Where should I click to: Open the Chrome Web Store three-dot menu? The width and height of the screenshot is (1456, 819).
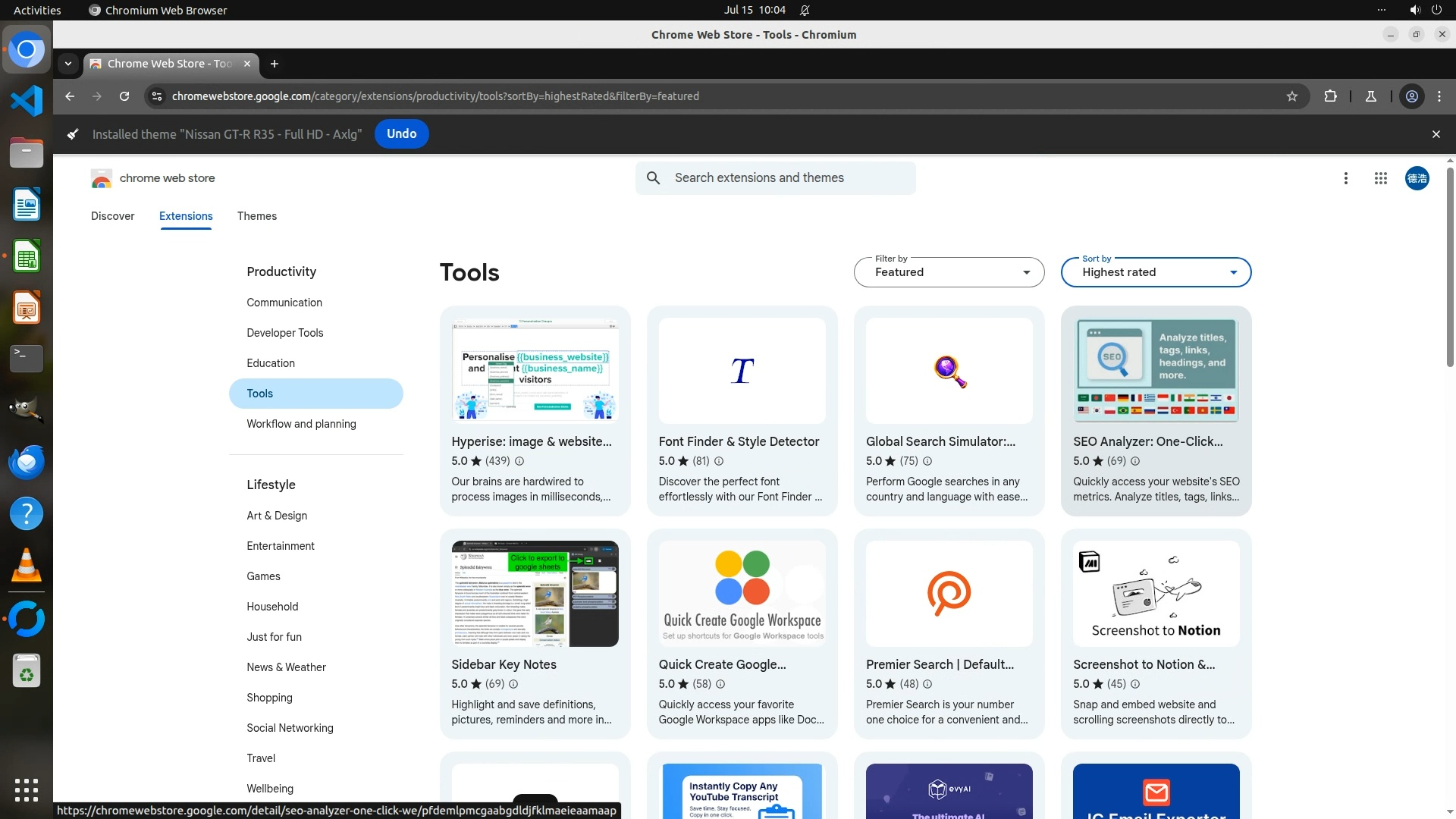point(1346,178)
